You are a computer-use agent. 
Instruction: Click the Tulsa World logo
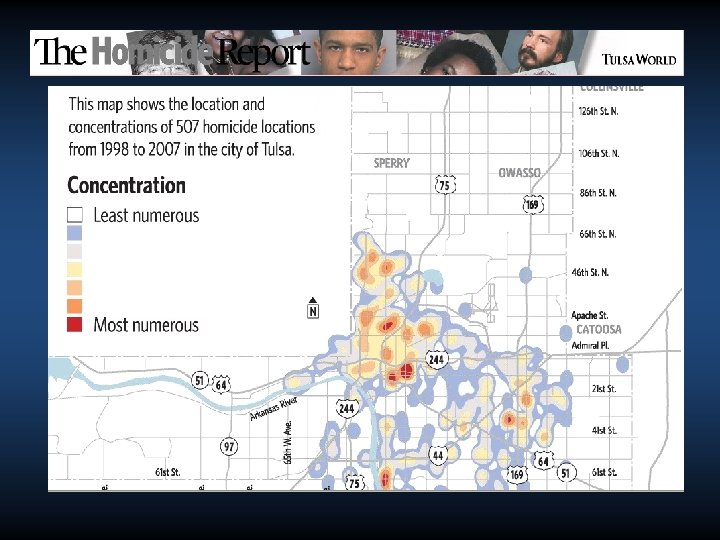[x=639, y=60]
